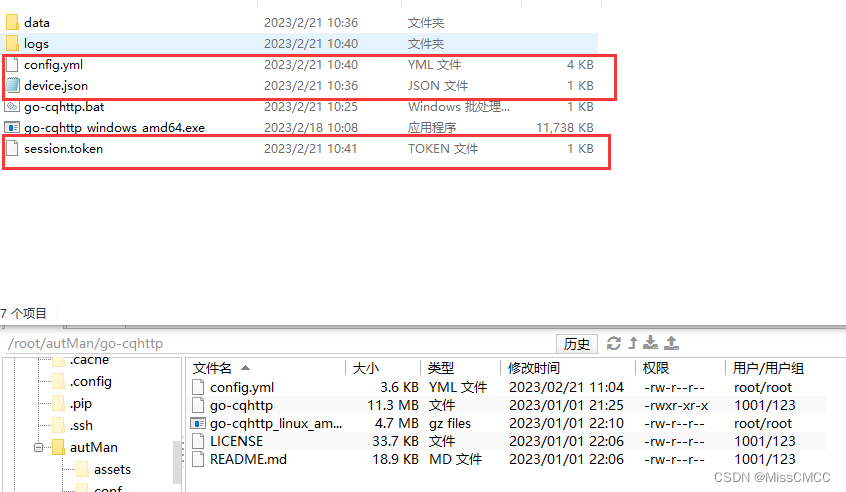The width and height of the screenshot is (846, 492).
Task: Sort by 用户/用户组 column header
Action: coord(768,368)
